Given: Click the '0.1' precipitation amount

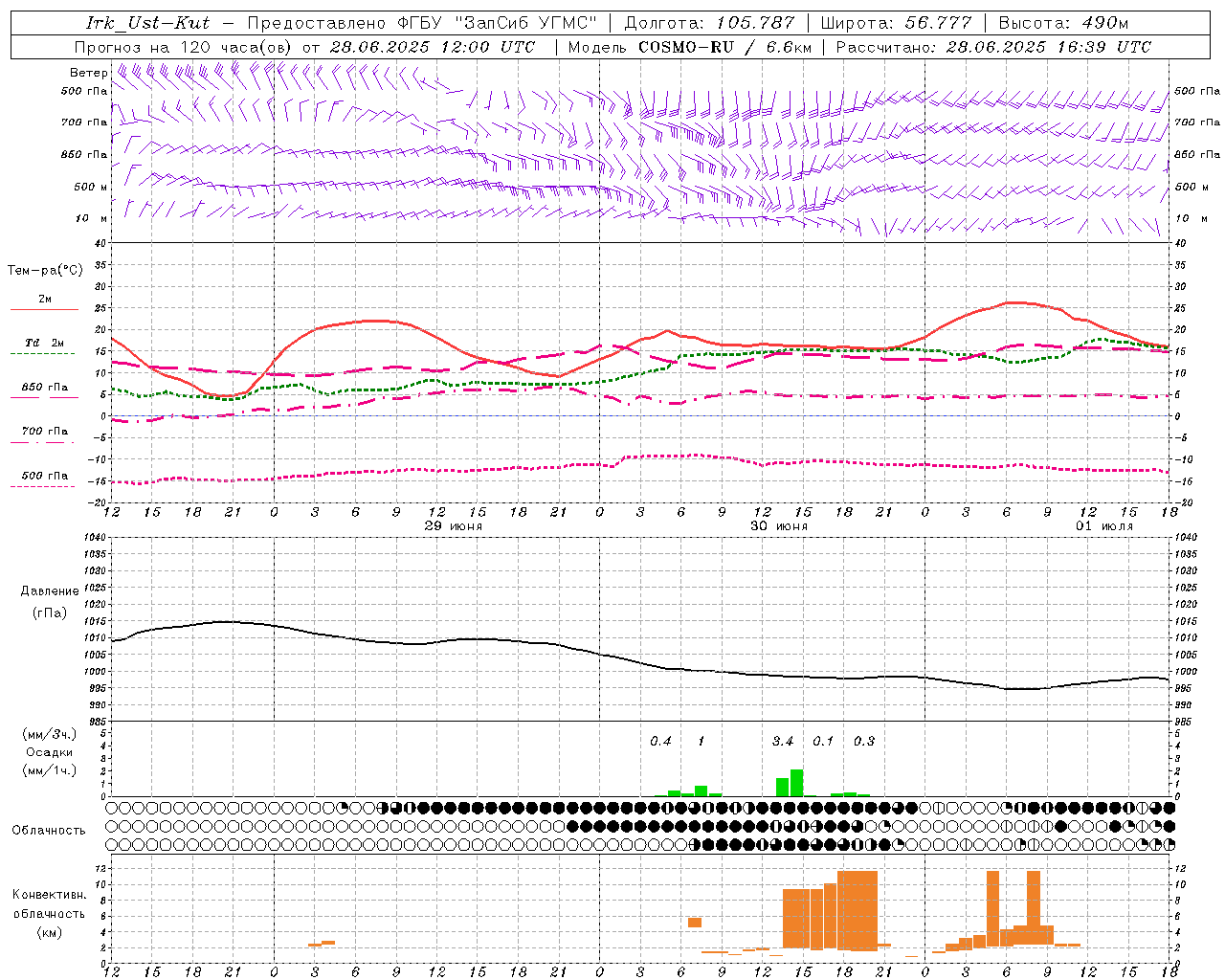Looking at the screenshot, I should pos(823,741).
